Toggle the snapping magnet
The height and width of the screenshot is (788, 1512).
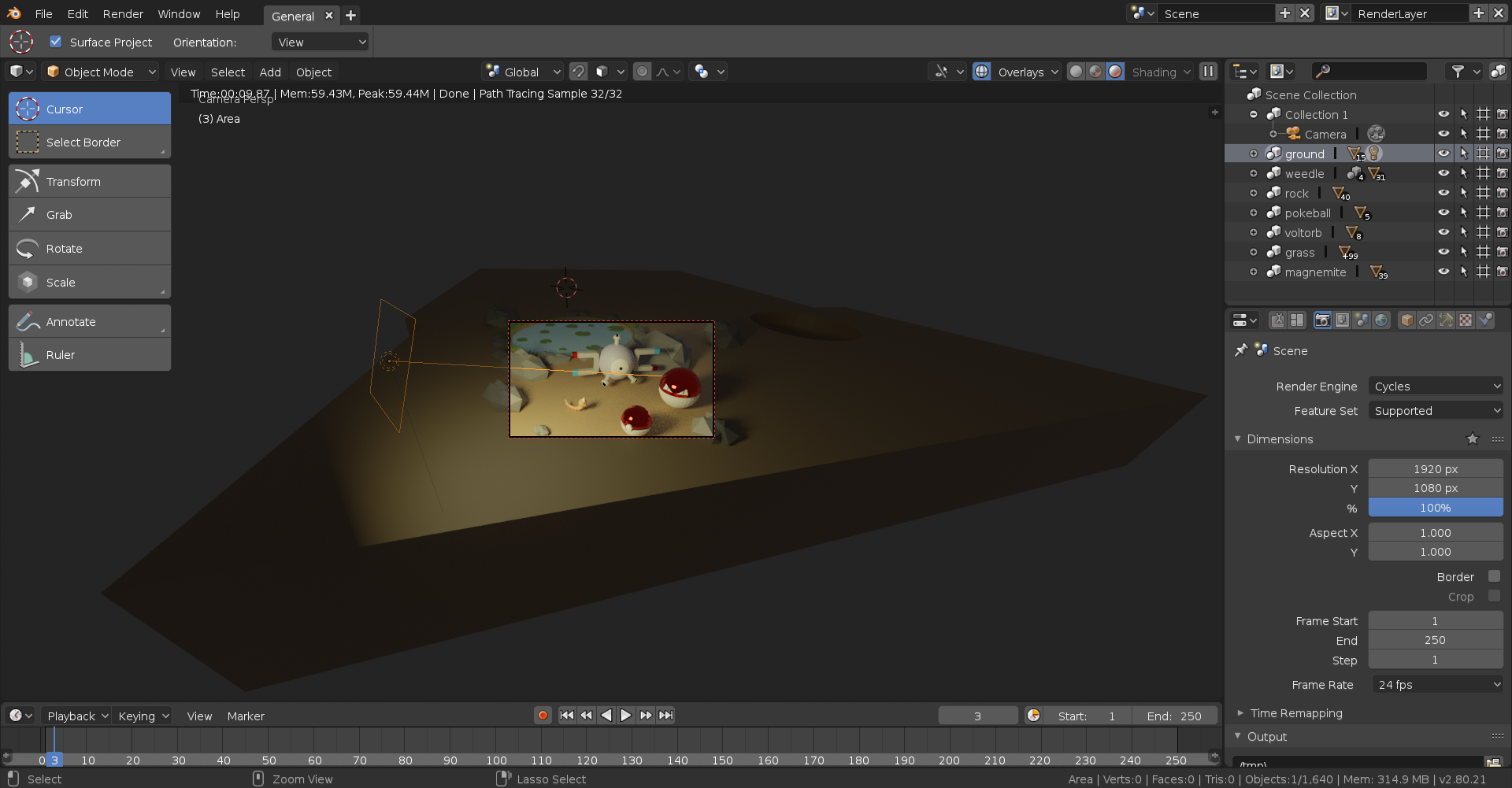[579, 72]
